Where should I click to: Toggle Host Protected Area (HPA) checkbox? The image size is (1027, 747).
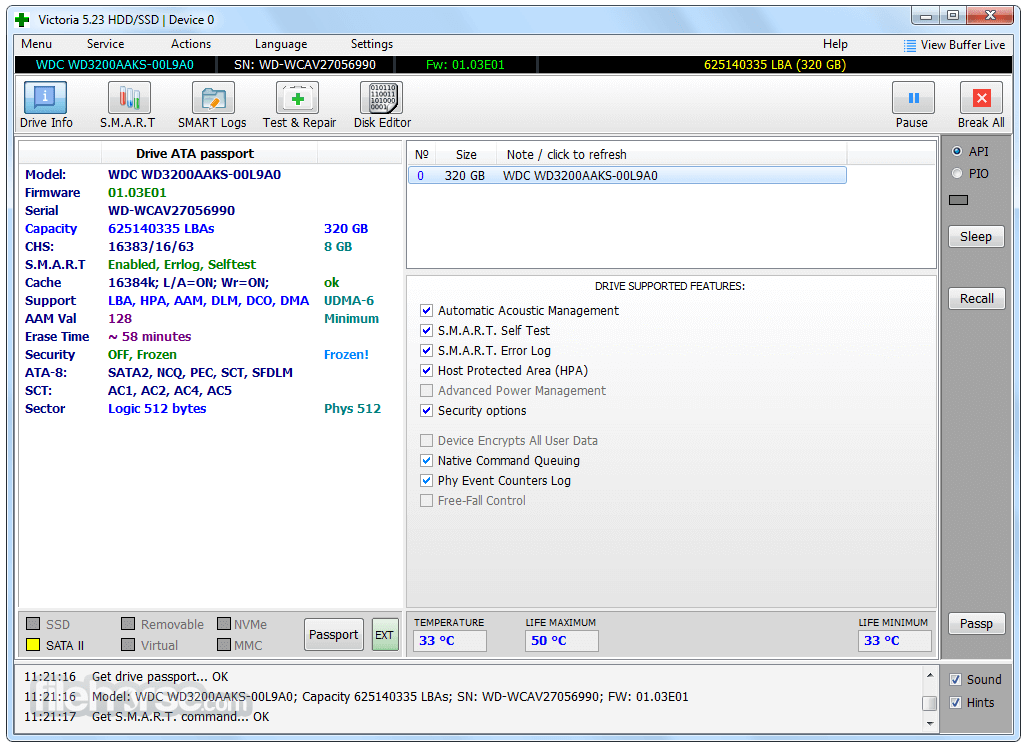click(x=426, y=371)
